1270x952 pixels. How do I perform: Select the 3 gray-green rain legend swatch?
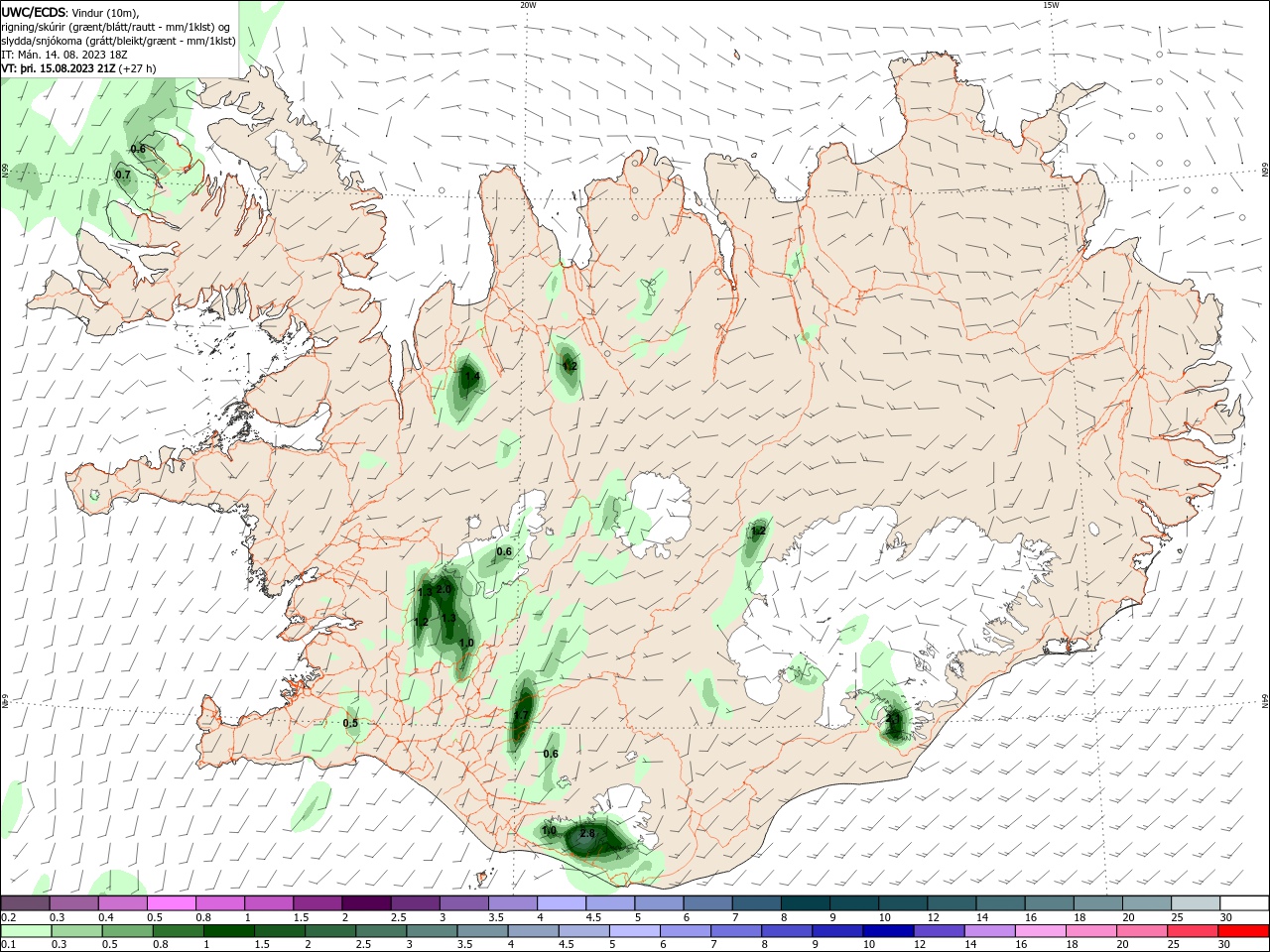point(431,931)
